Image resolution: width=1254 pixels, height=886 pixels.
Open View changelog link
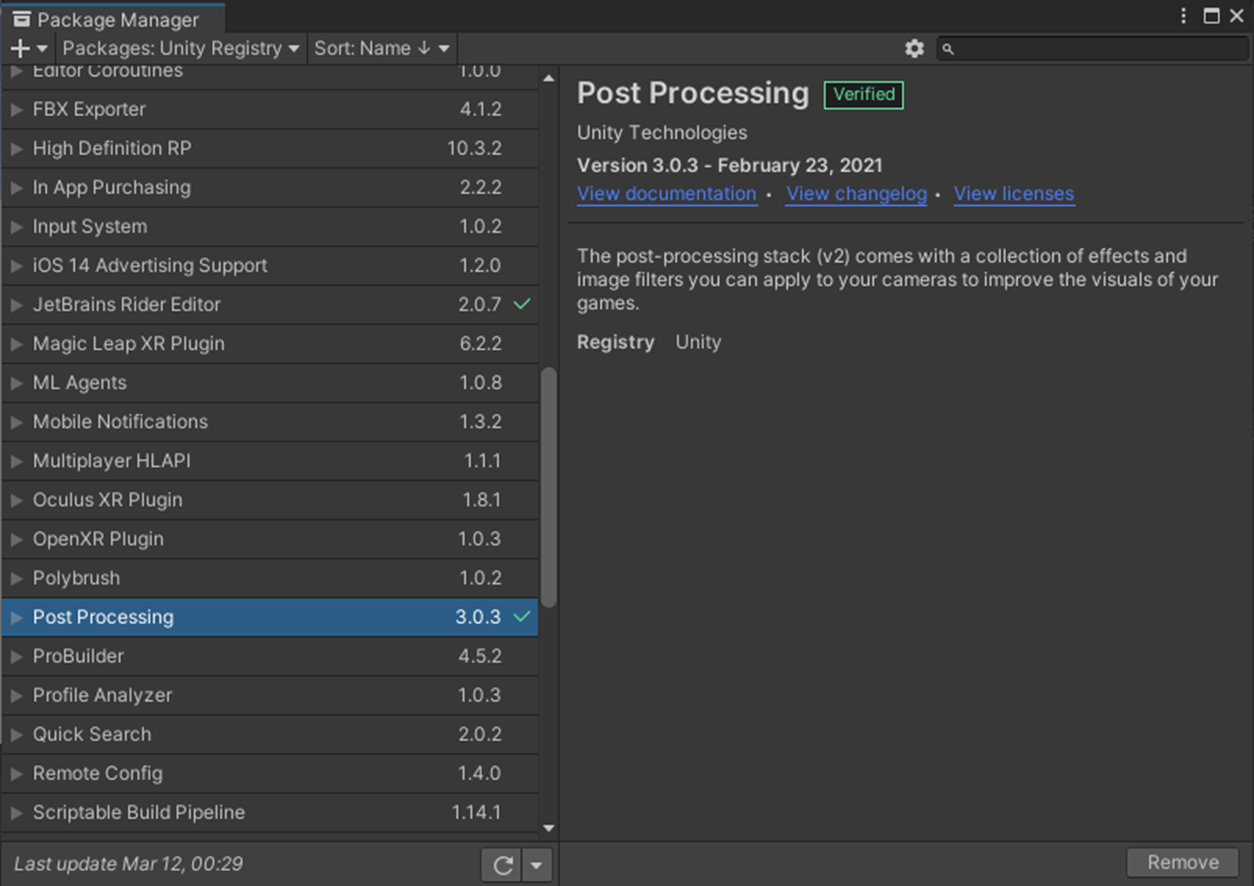[x=856, y=194]
